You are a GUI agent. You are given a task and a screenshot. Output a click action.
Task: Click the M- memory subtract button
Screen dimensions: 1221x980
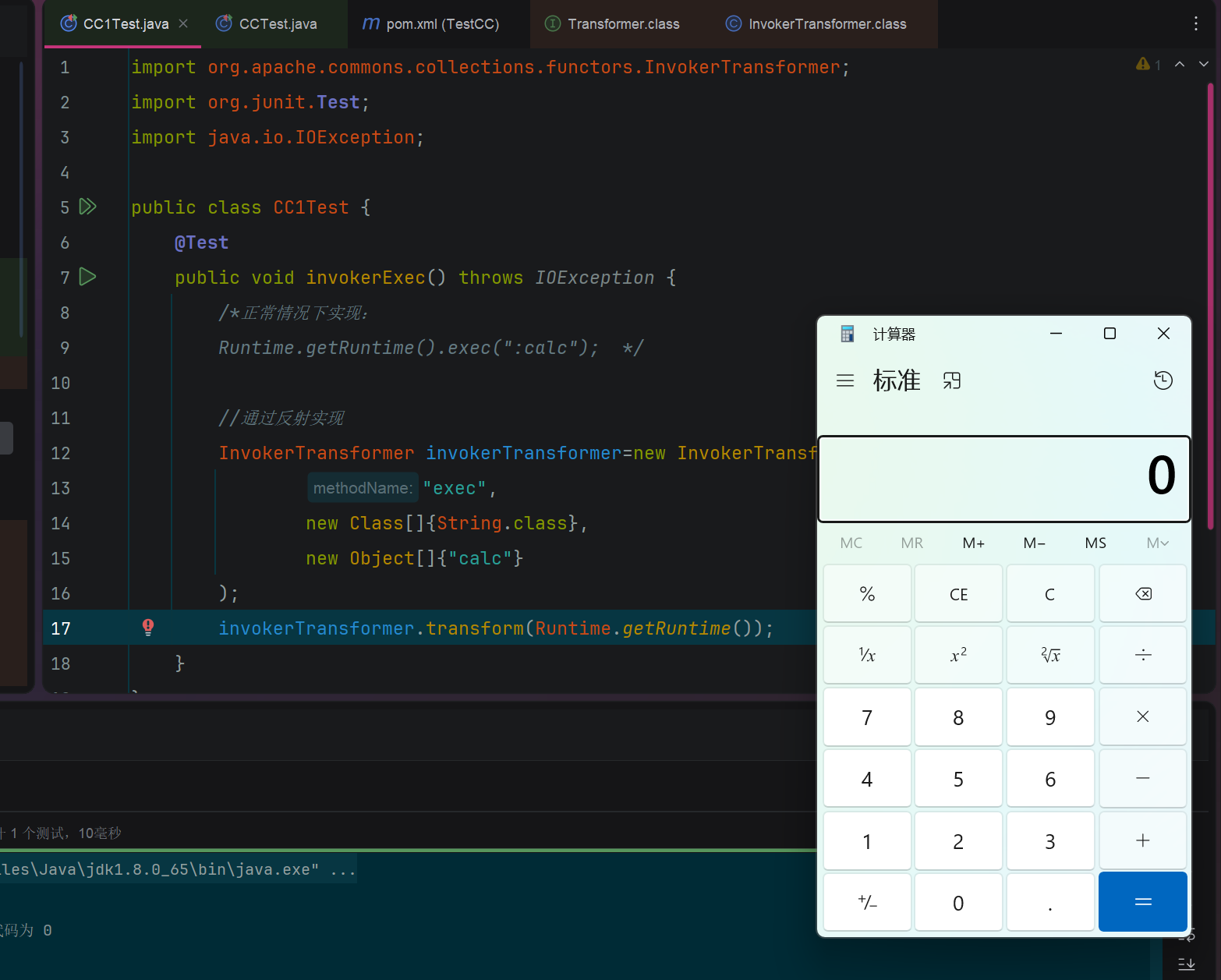(x=1035, y=543)
